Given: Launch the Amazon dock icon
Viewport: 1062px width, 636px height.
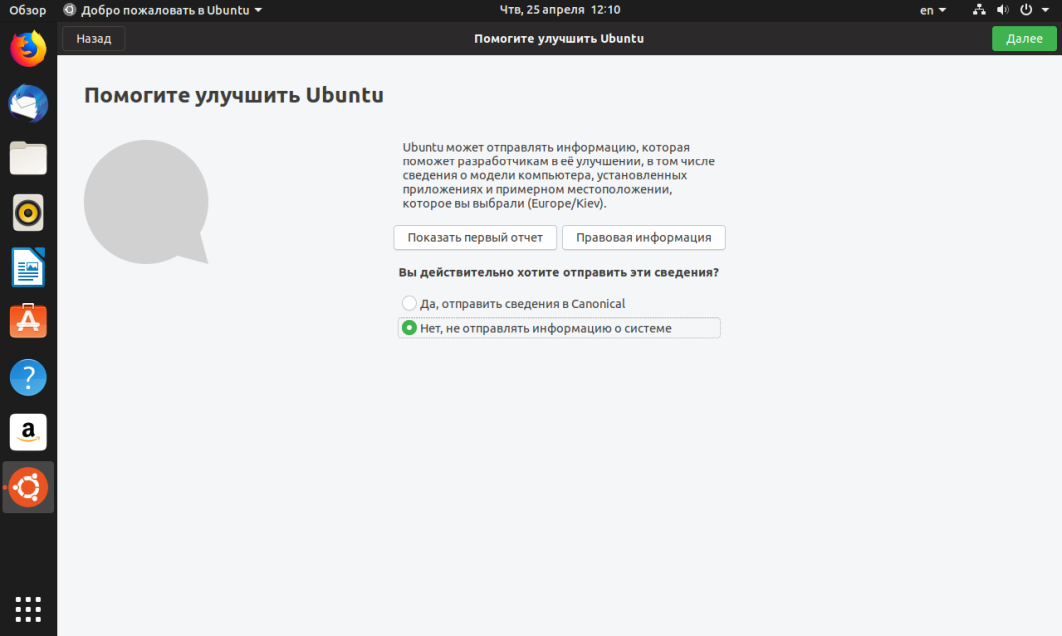Looking at the screenshot, I should click(28, 432).
